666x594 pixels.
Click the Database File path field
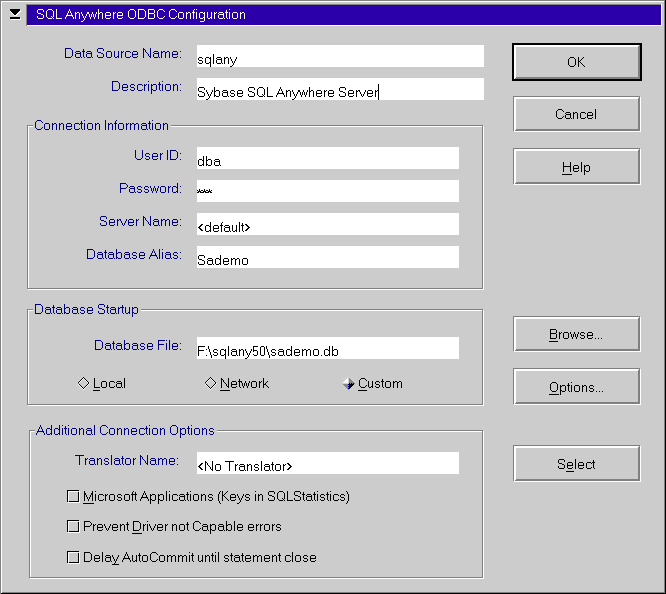327,348
